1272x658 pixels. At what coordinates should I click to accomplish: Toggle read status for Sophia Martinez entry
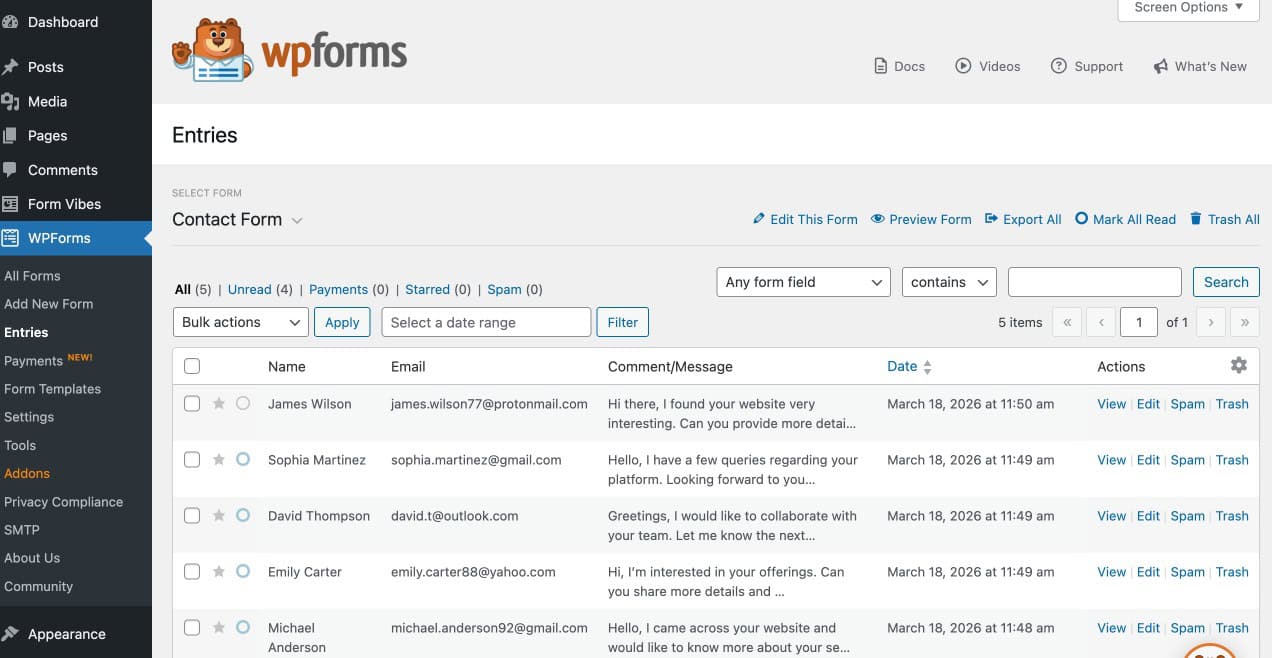tap(243, 460)
